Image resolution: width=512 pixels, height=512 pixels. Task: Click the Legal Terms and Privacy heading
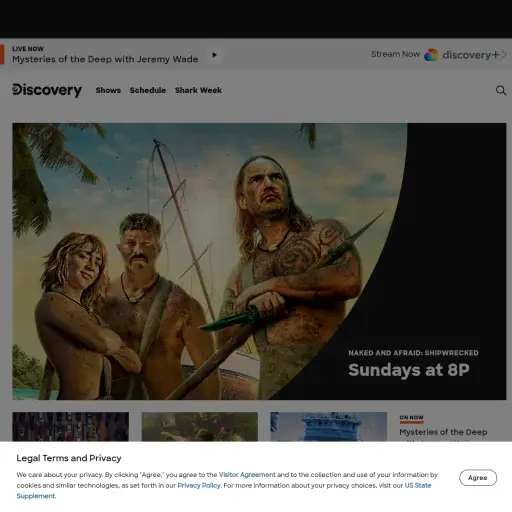(69, 458)
